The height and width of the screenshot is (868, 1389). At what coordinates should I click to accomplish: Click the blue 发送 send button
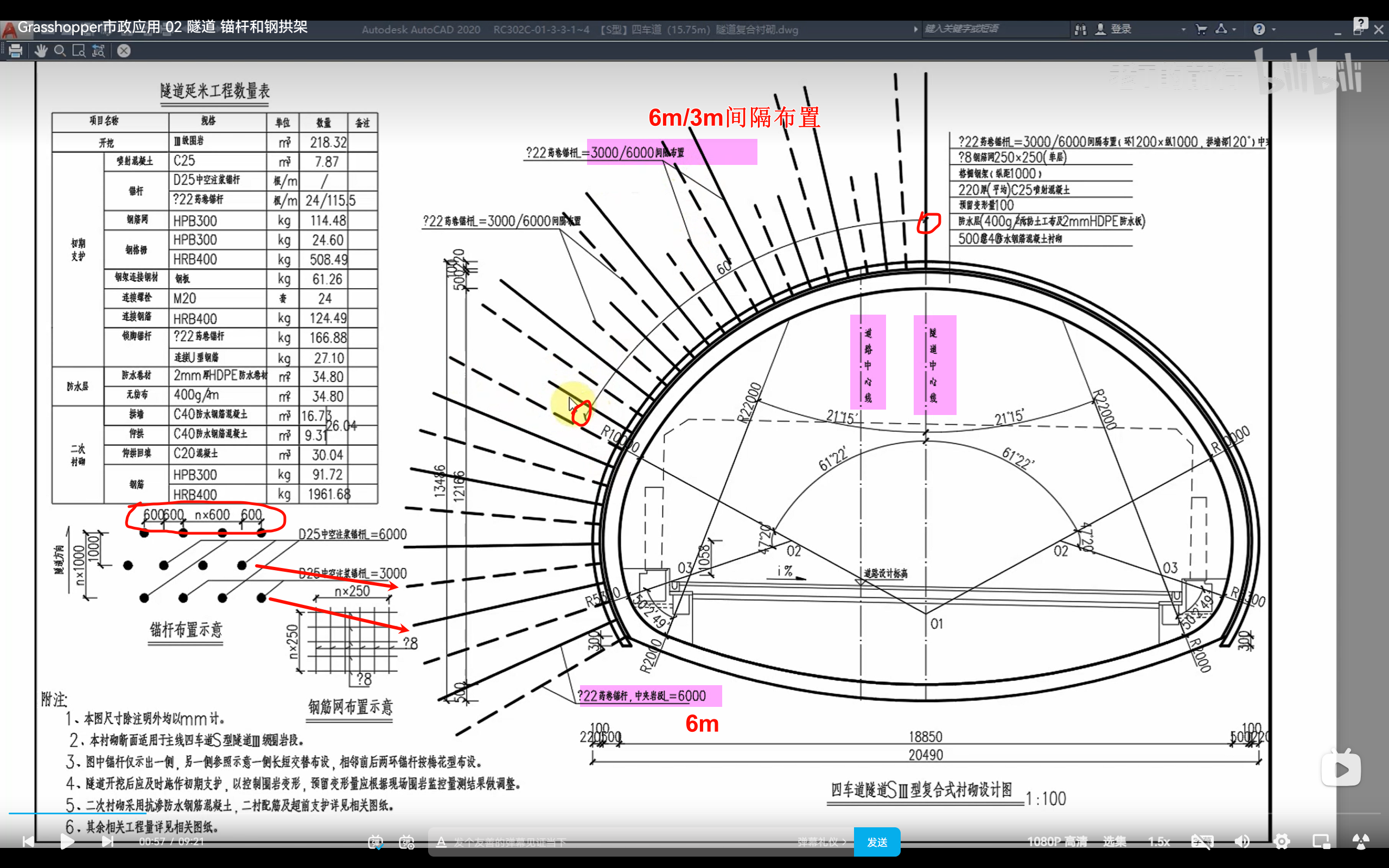click(876, 841)
